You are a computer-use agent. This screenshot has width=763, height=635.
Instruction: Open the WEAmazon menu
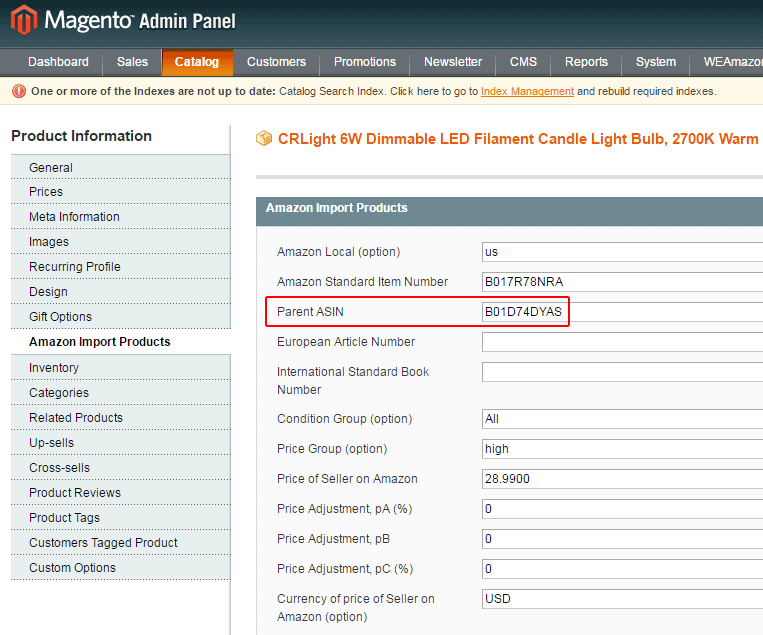[x=727, y=62]
